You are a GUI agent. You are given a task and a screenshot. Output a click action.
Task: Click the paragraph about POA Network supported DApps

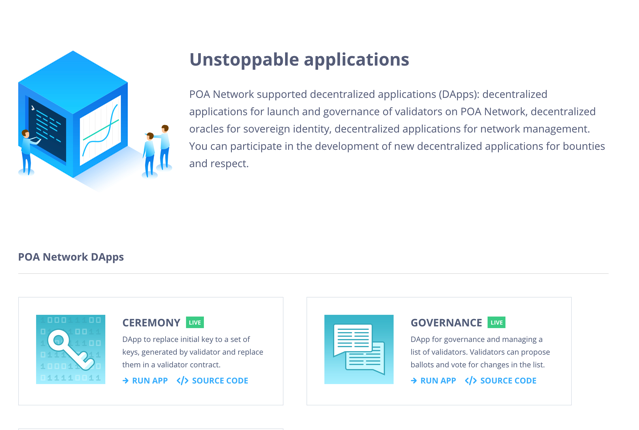[x=397, y=129]
